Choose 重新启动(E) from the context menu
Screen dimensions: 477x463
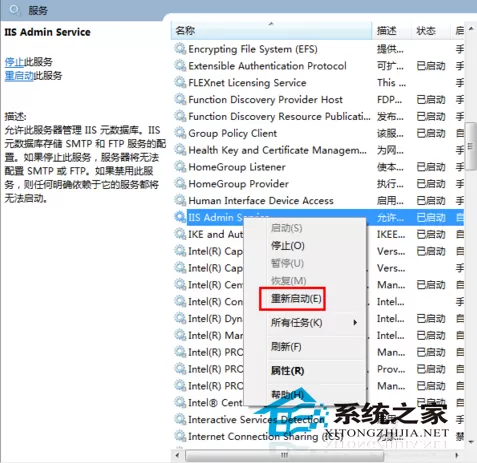[296, 298]
